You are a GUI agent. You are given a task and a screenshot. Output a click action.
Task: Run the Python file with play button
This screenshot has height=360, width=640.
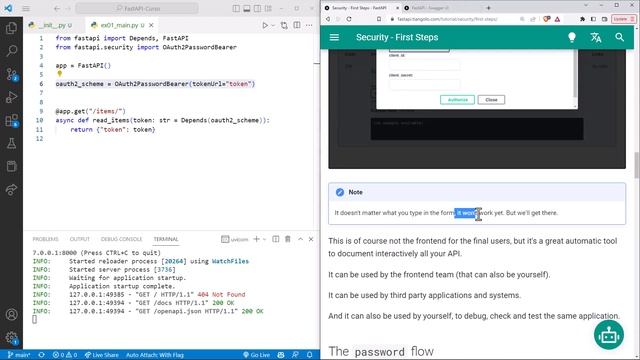coord(265,25)
